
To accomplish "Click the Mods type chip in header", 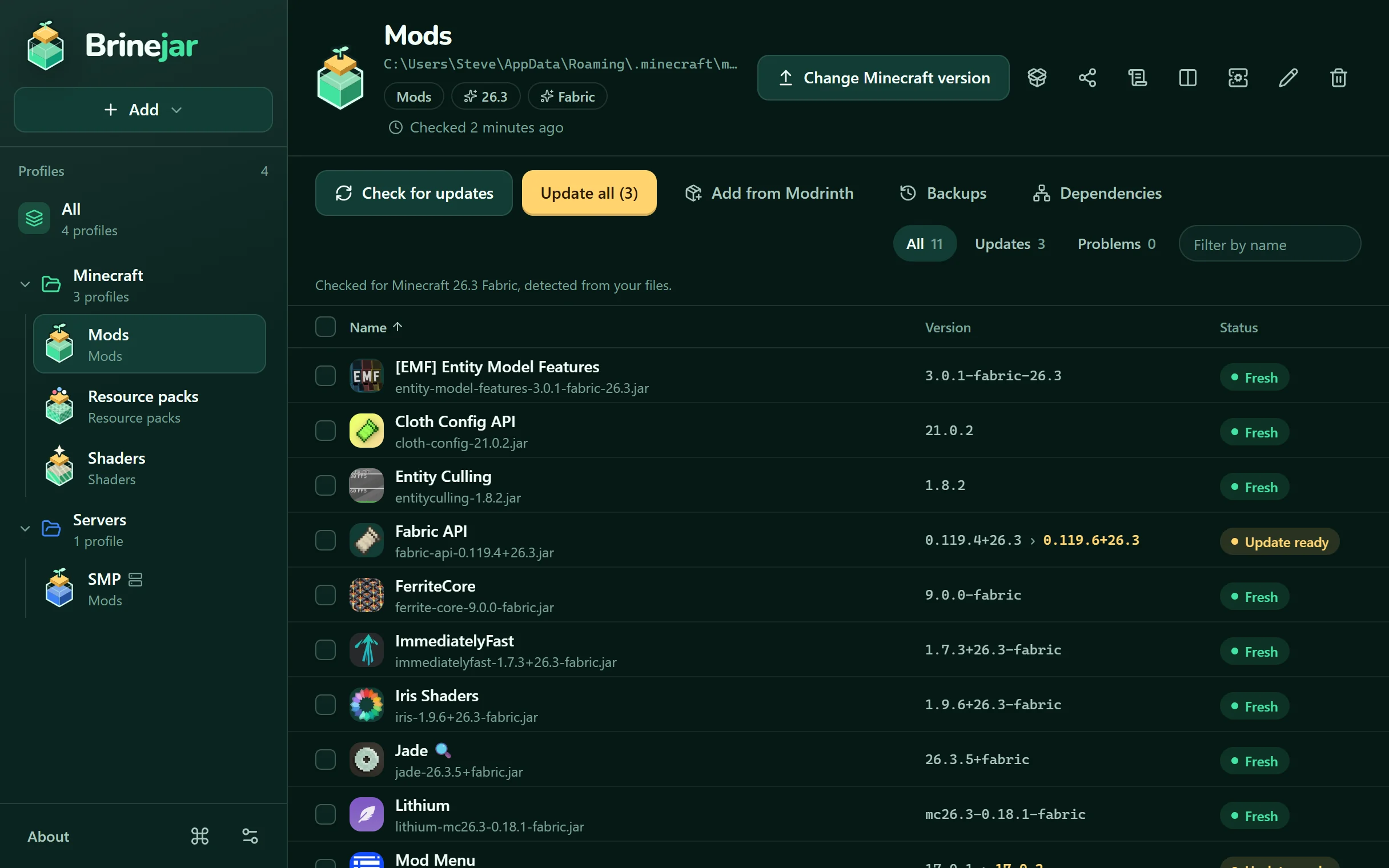I will tap(414, 97).
